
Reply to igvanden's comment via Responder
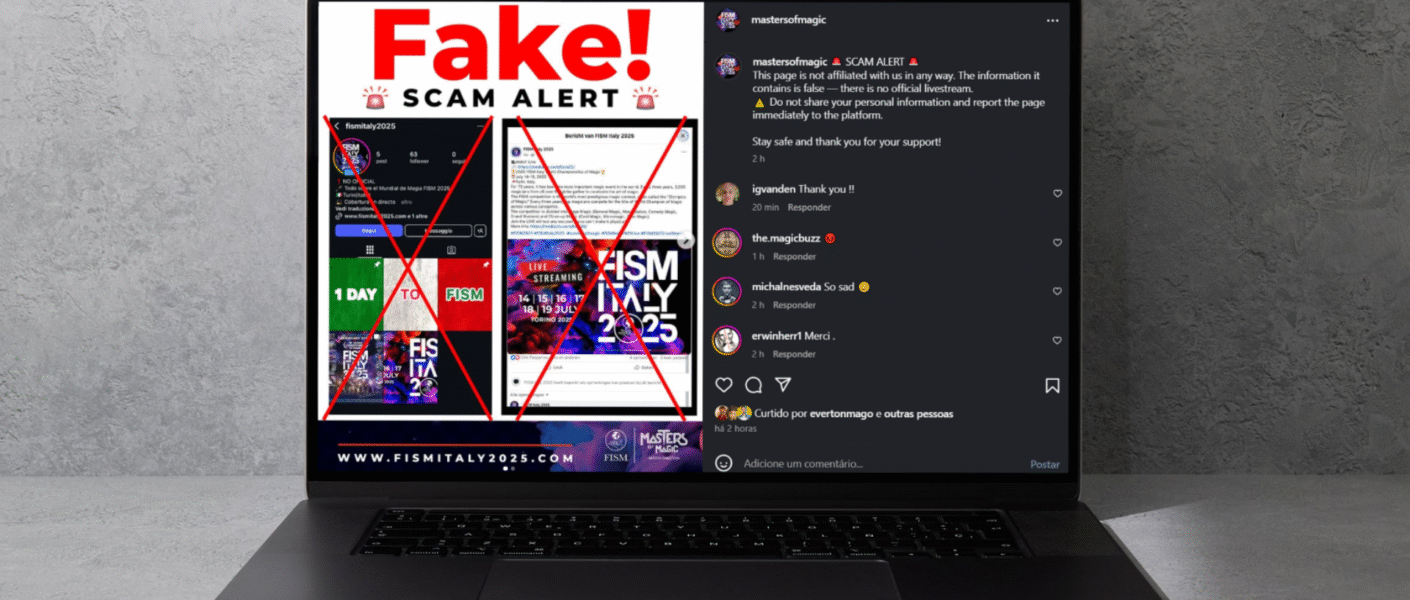tap(809, 207)
